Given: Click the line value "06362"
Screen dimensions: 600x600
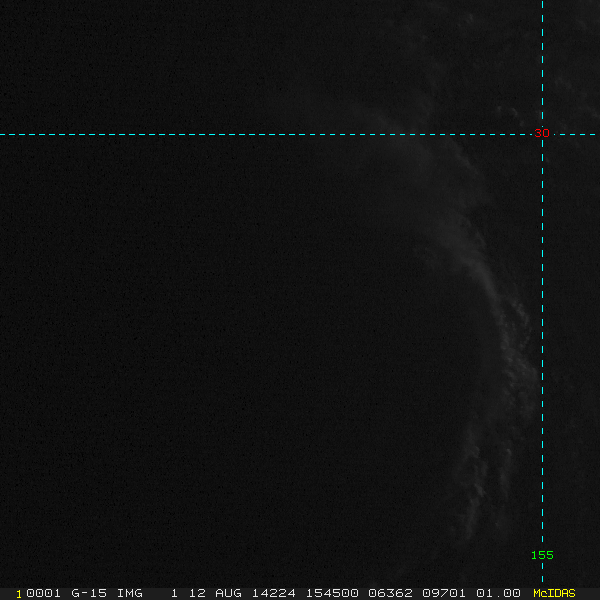Looking at the screenshot, I should pos(390,593).
